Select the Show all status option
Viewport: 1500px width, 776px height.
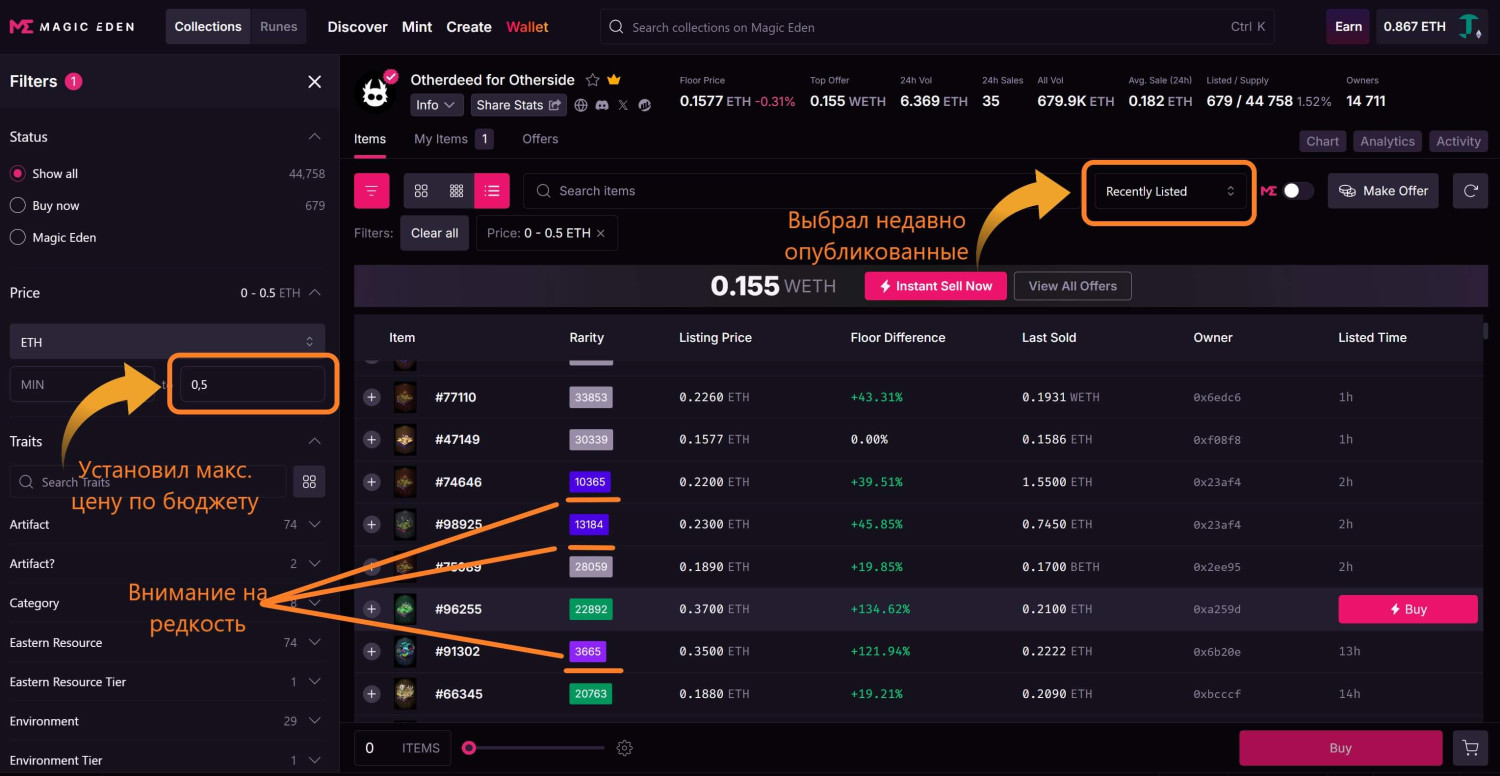pyautogui.click(x=17, y=173)
